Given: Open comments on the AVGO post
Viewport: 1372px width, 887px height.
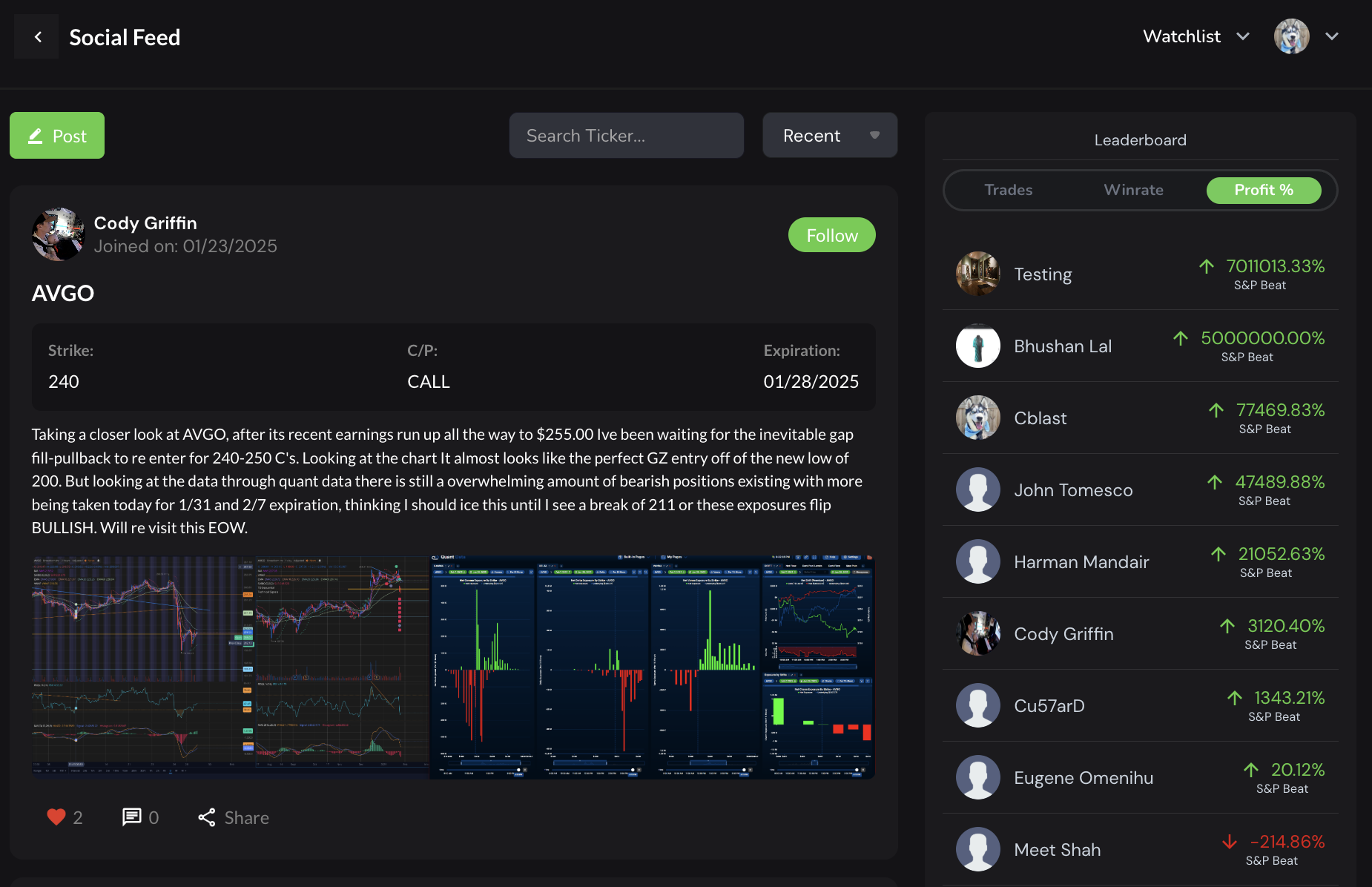Looking at the screenshot, I should (x=132, y=817).
